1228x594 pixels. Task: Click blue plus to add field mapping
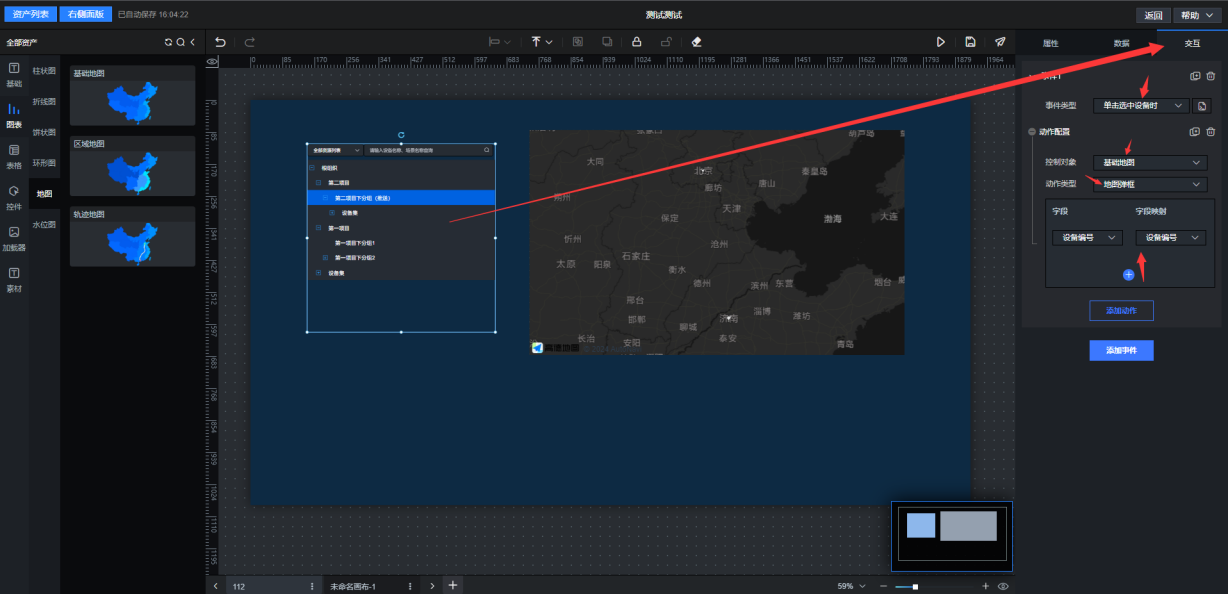tap(1128, 274)
